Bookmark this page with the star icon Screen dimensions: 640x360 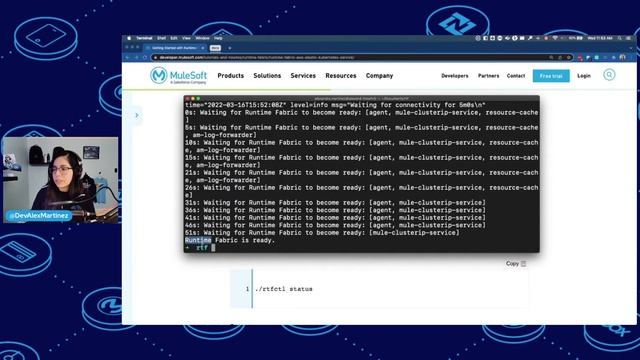[x=569, y=58]
